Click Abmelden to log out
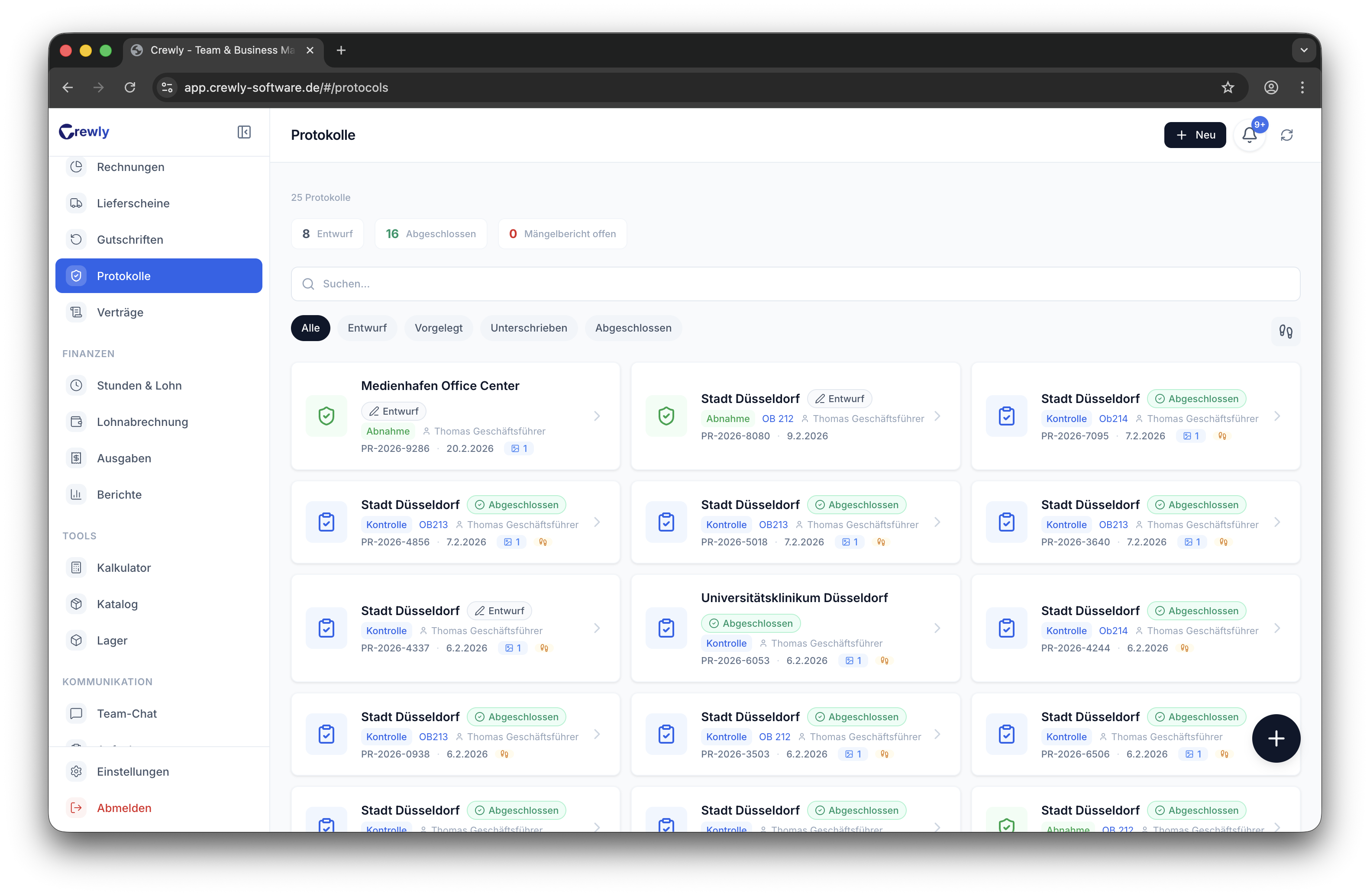Image resolution: width=1370 pixels, height=896 pixels. click(x=124, y=808)
